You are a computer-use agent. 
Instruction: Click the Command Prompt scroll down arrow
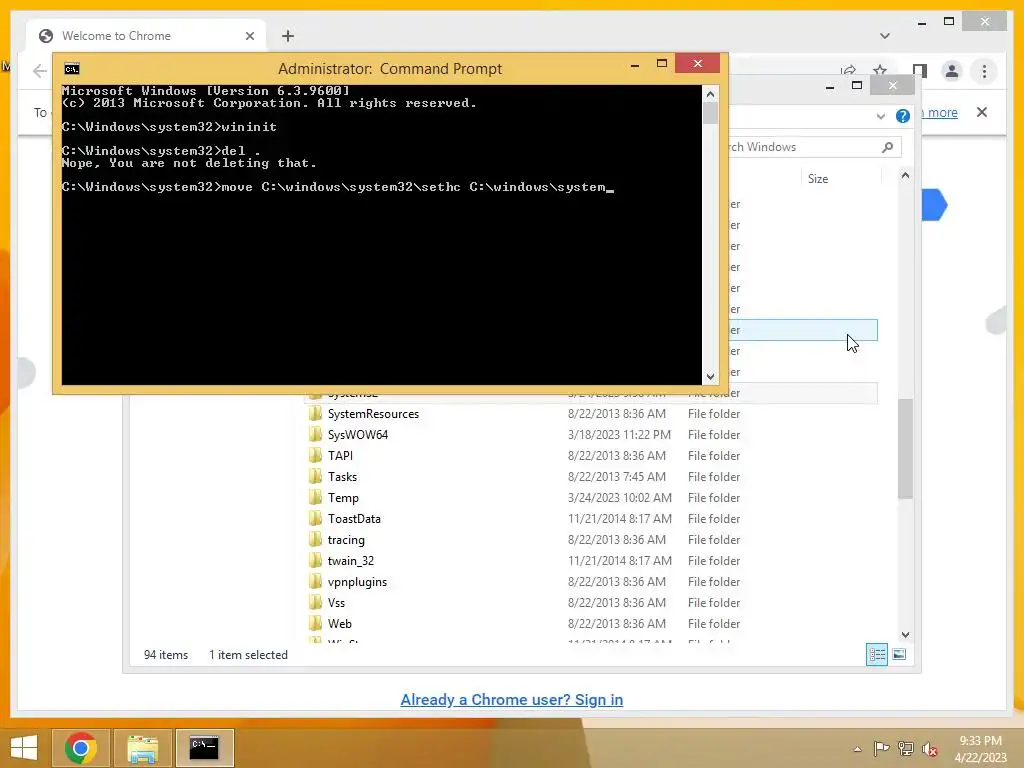coord(711,377)
